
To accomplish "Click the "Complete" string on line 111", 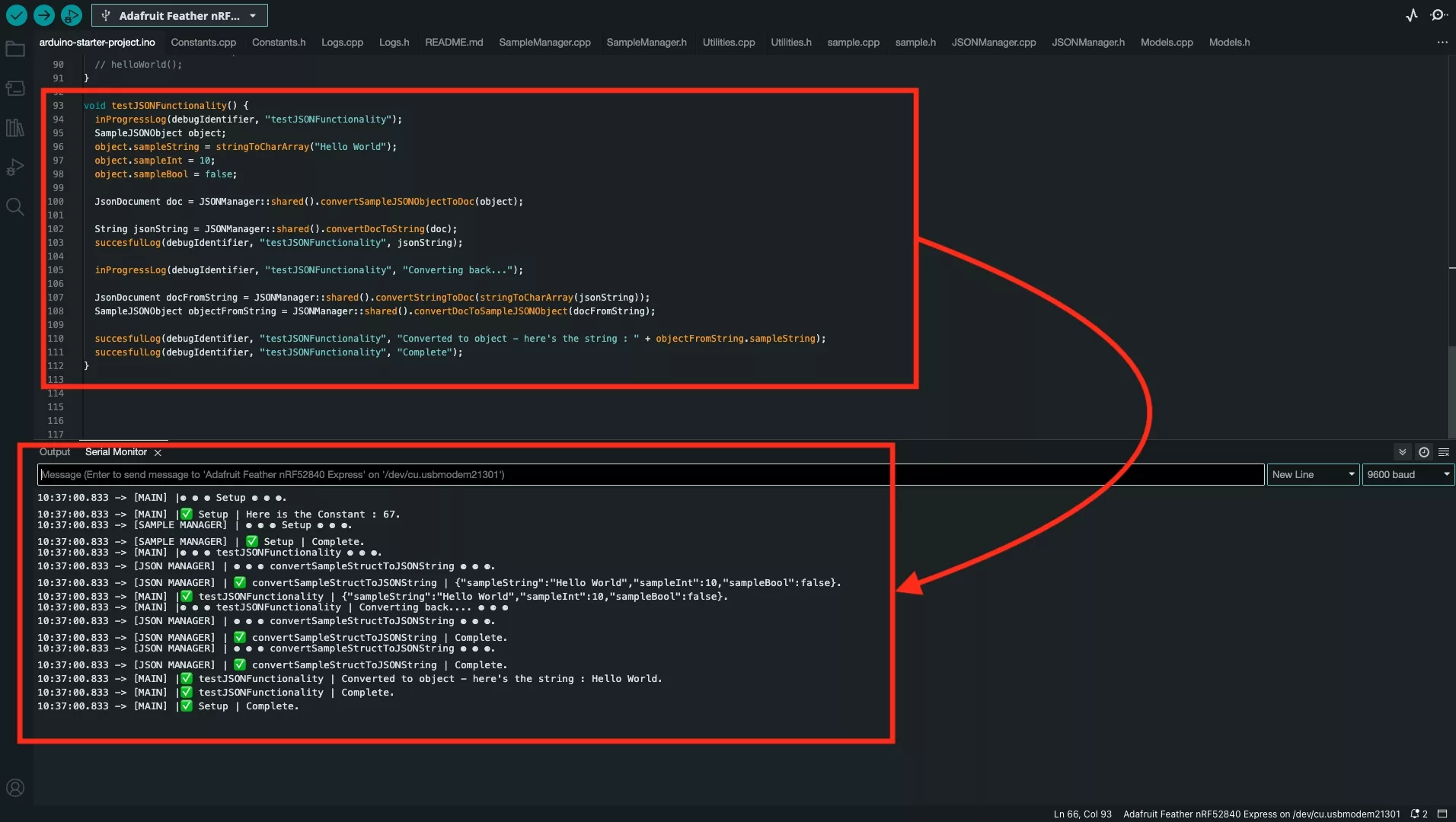I will [424, 352].
